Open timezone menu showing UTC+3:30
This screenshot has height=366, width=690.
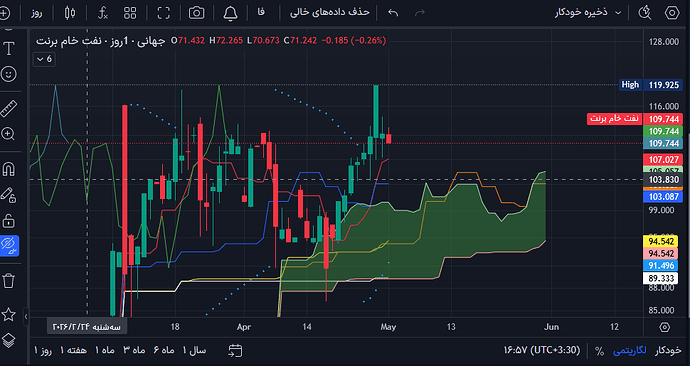point(542,350)
